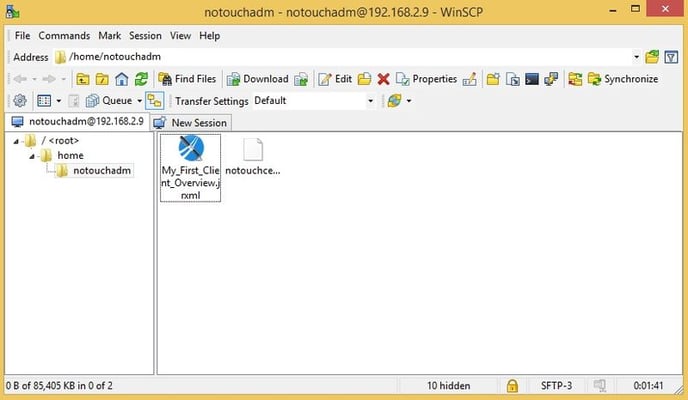The width and height of the screenshot is (688, 400).
Task: Open the view style dropdown arrow
Action: coord(59,101)
